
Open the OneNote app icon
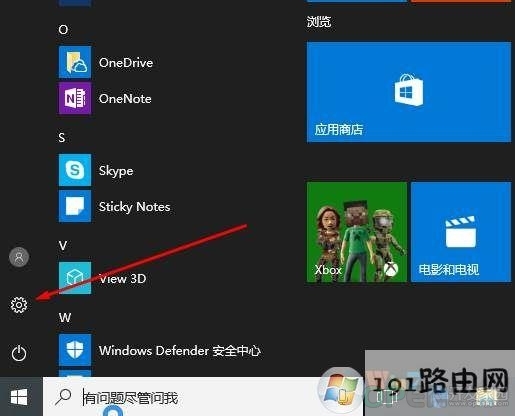point(75,98)
